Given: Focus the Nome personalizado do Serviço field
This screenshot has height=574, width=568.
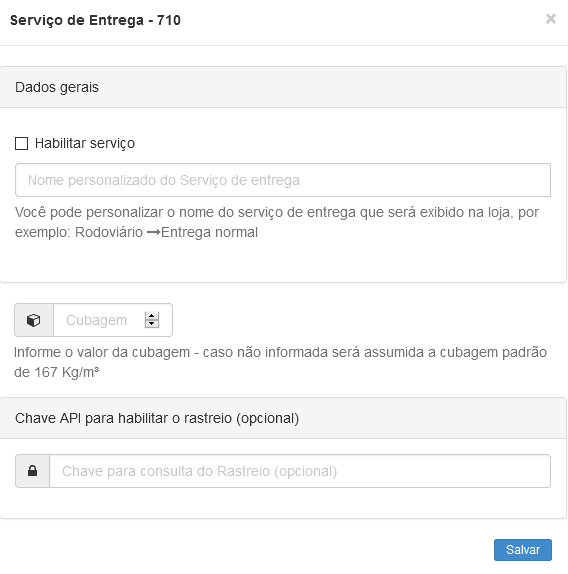Looking at the screenshot, I should point(283,180).
